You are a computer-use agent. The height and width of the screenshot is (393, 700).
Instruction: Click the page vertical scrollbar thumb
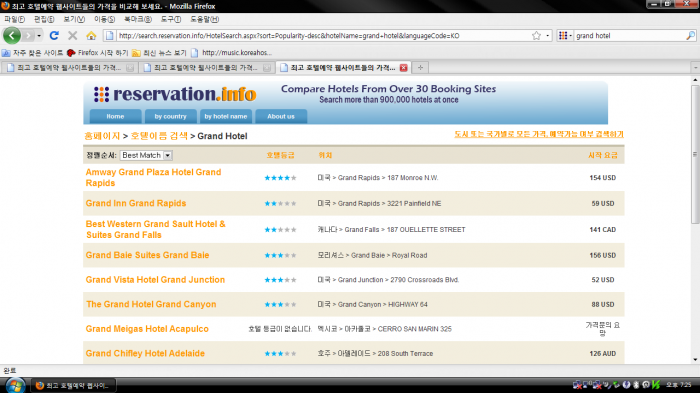(x=695, y=154)
